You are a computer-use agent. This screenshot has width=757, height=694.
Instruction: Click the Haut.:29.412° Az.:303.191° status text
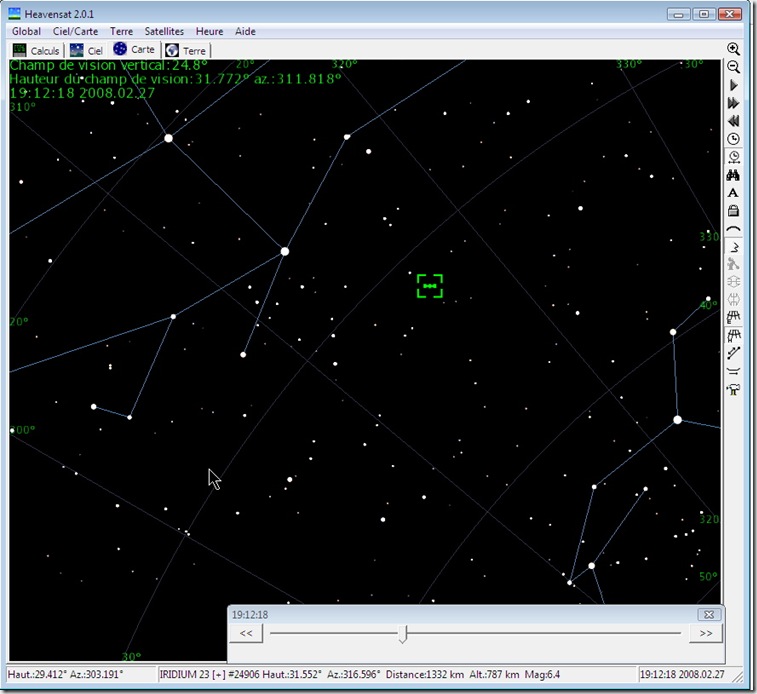point(66,674)
